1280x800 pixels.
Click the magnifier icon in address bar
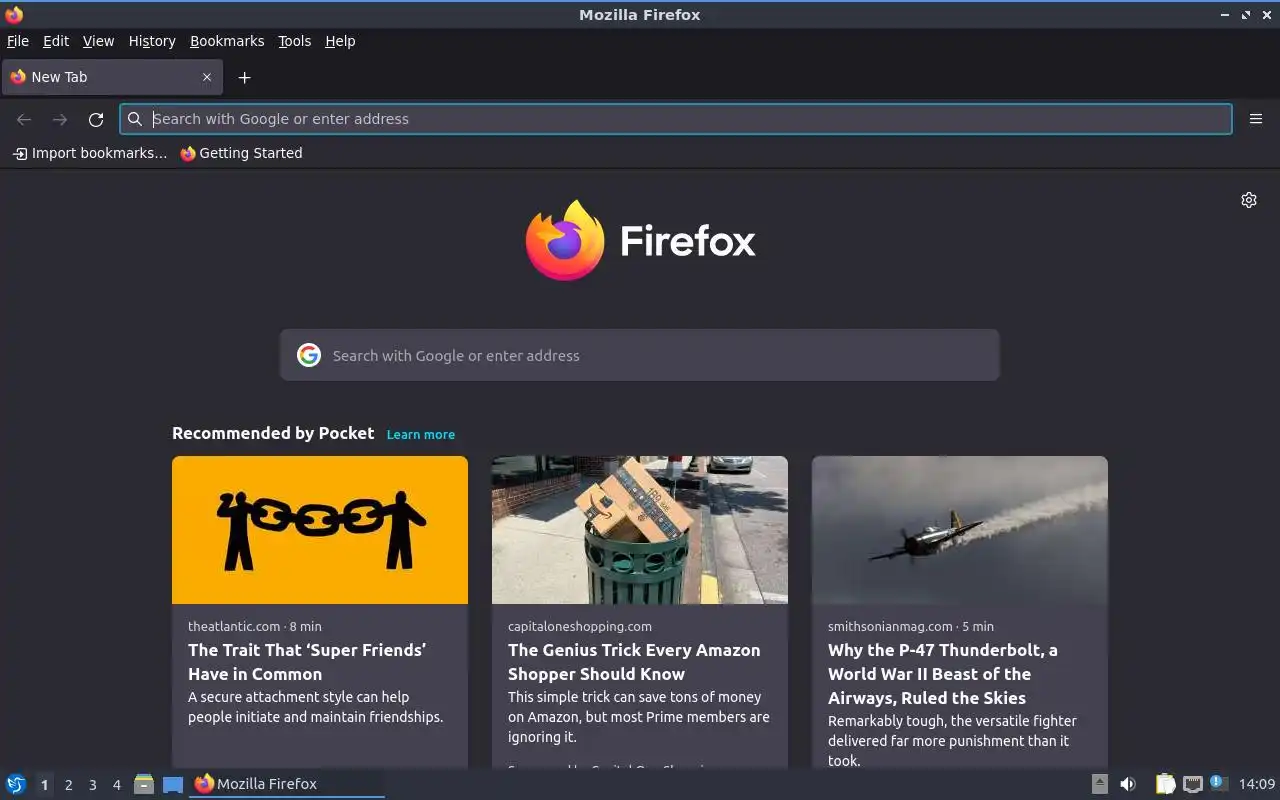[135, 119]
